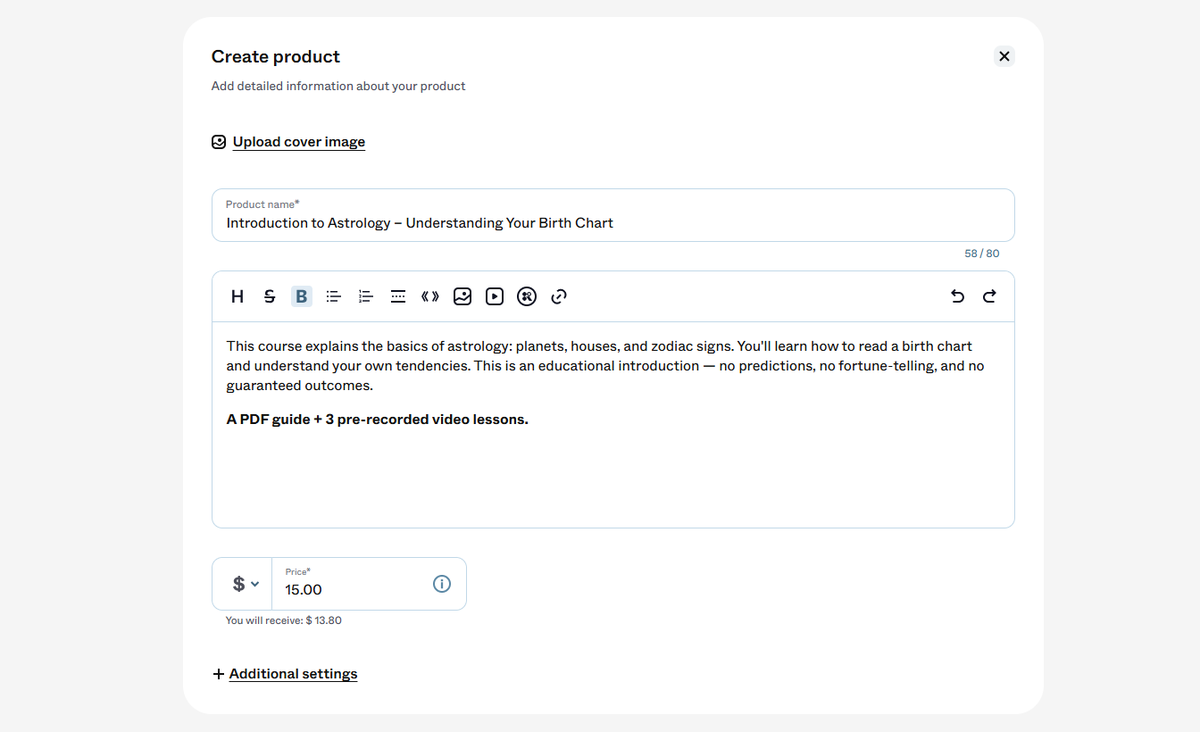Screen dimensions: 1200x732
Task: Toggle strikethrough text formatting
Action: pyautogui.click(x=269, y=296)
